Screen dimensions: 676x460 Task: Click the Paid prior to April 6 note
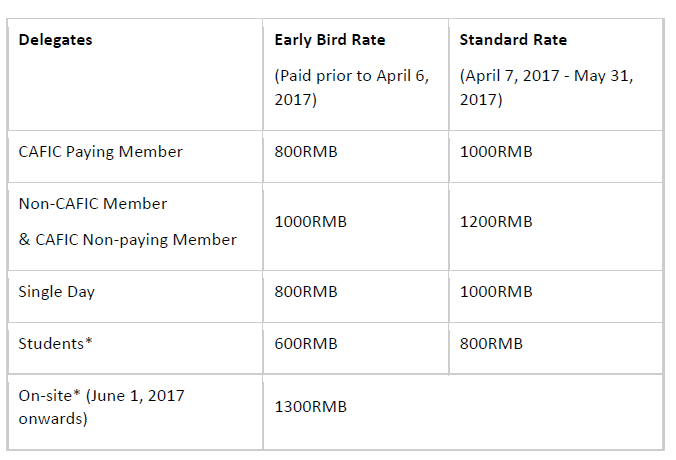(352, 88)
